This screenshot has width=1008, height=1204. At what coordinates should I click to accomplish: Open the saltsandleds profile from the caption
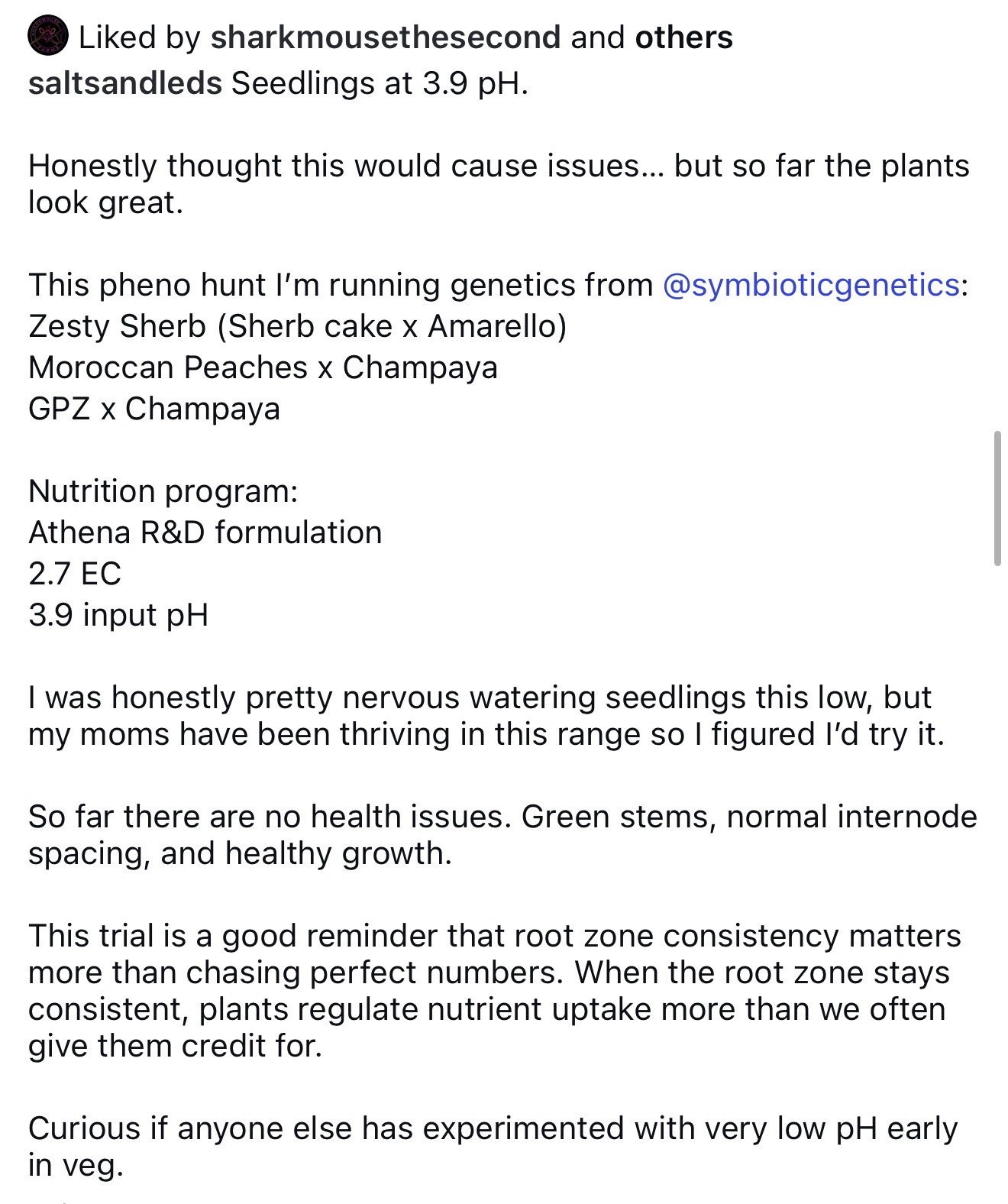click(125, 83)
